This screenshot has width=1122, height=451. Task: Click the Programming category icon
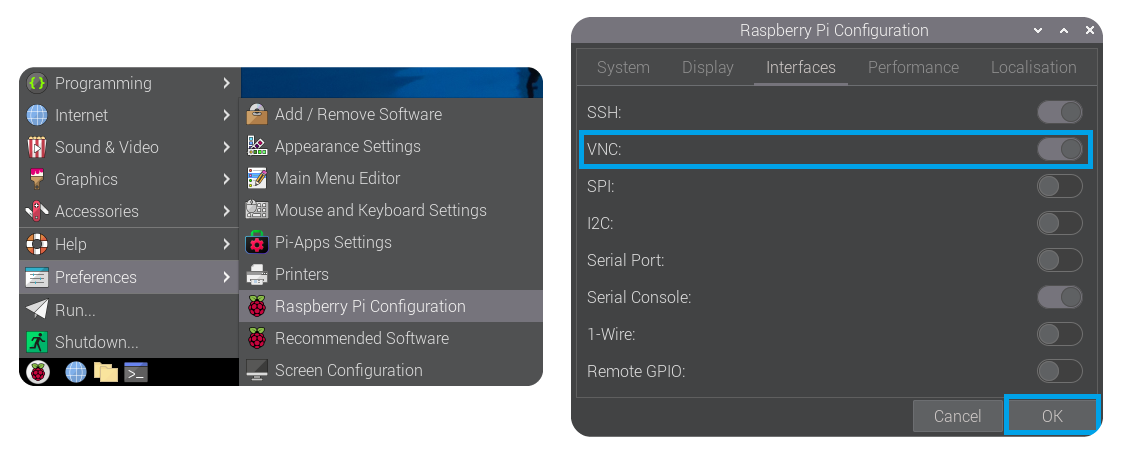pos(36,83)
